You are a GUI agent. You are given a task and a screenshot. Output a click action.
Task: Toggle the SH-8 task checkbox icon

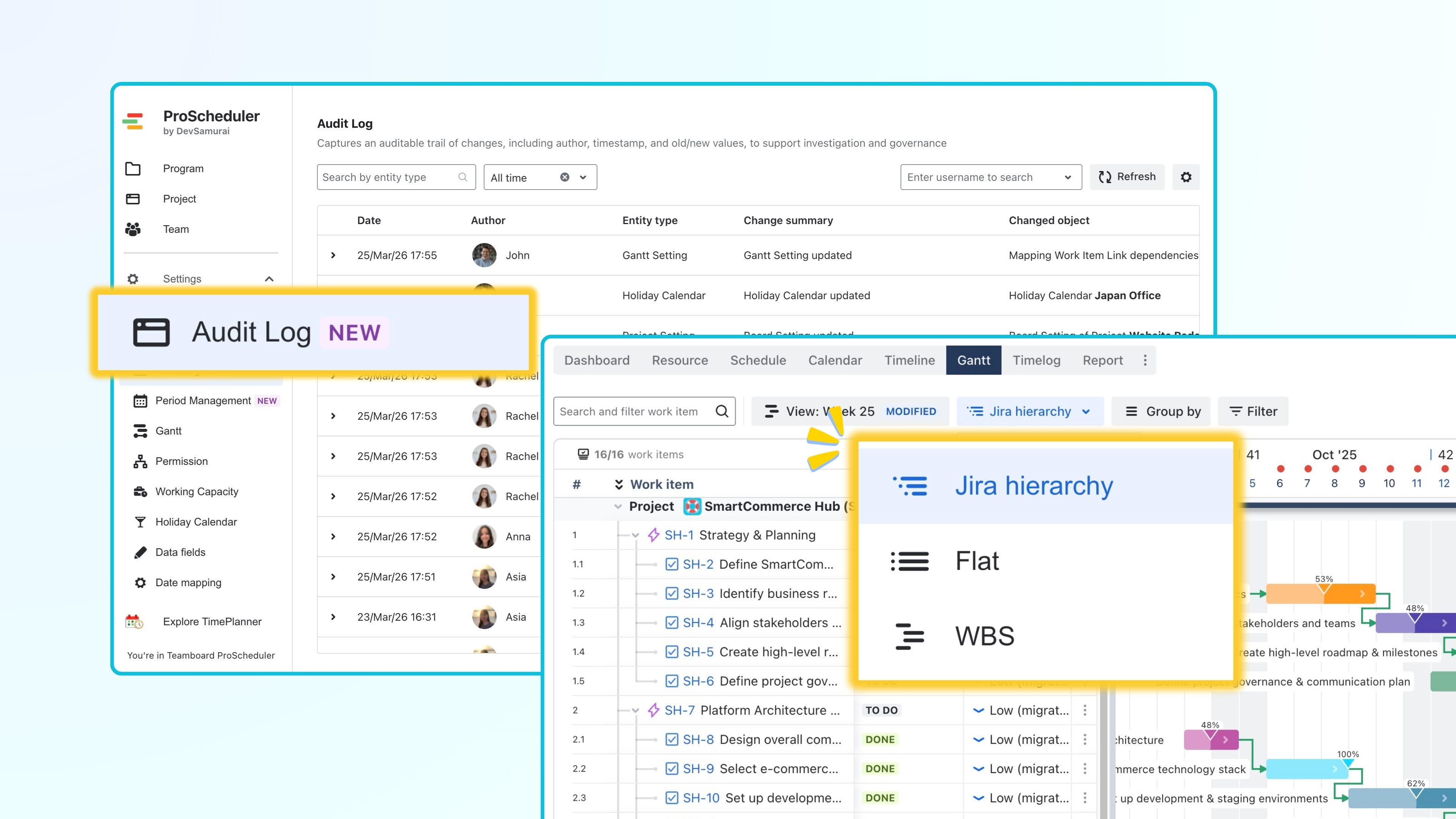(x=672, y=739)
